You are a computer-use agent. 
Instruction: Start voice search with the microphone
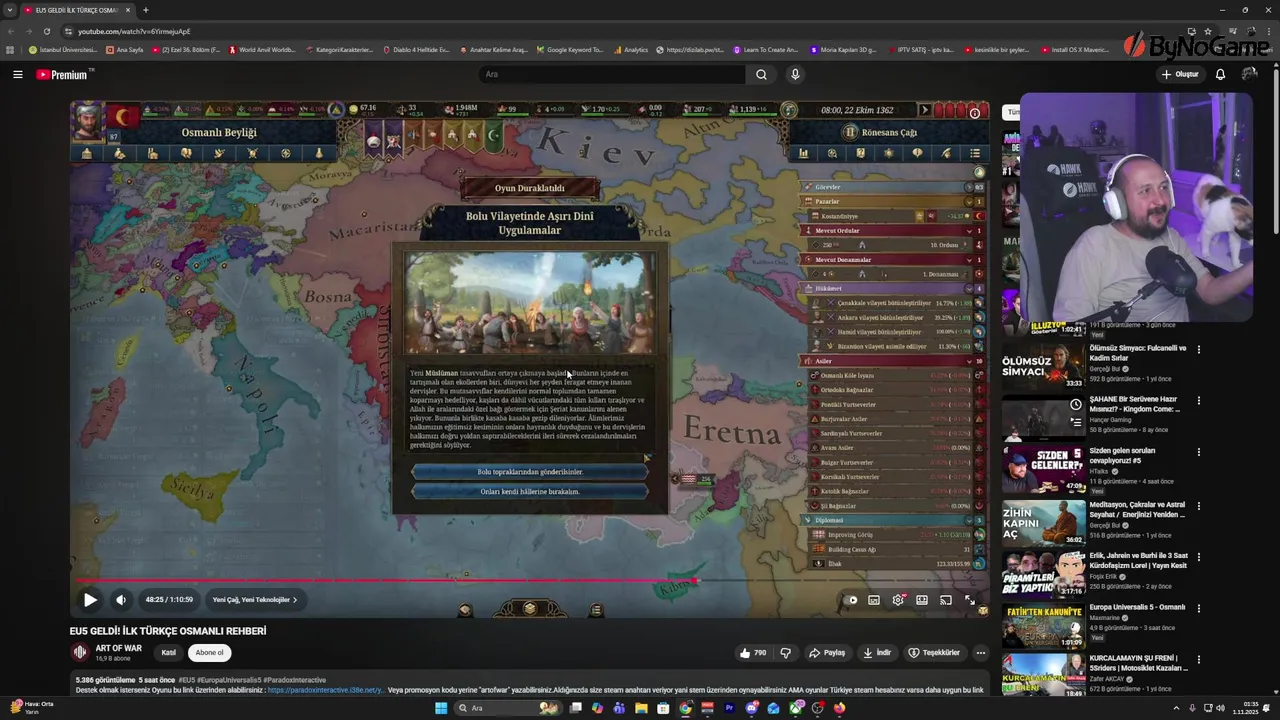point(795,74)
